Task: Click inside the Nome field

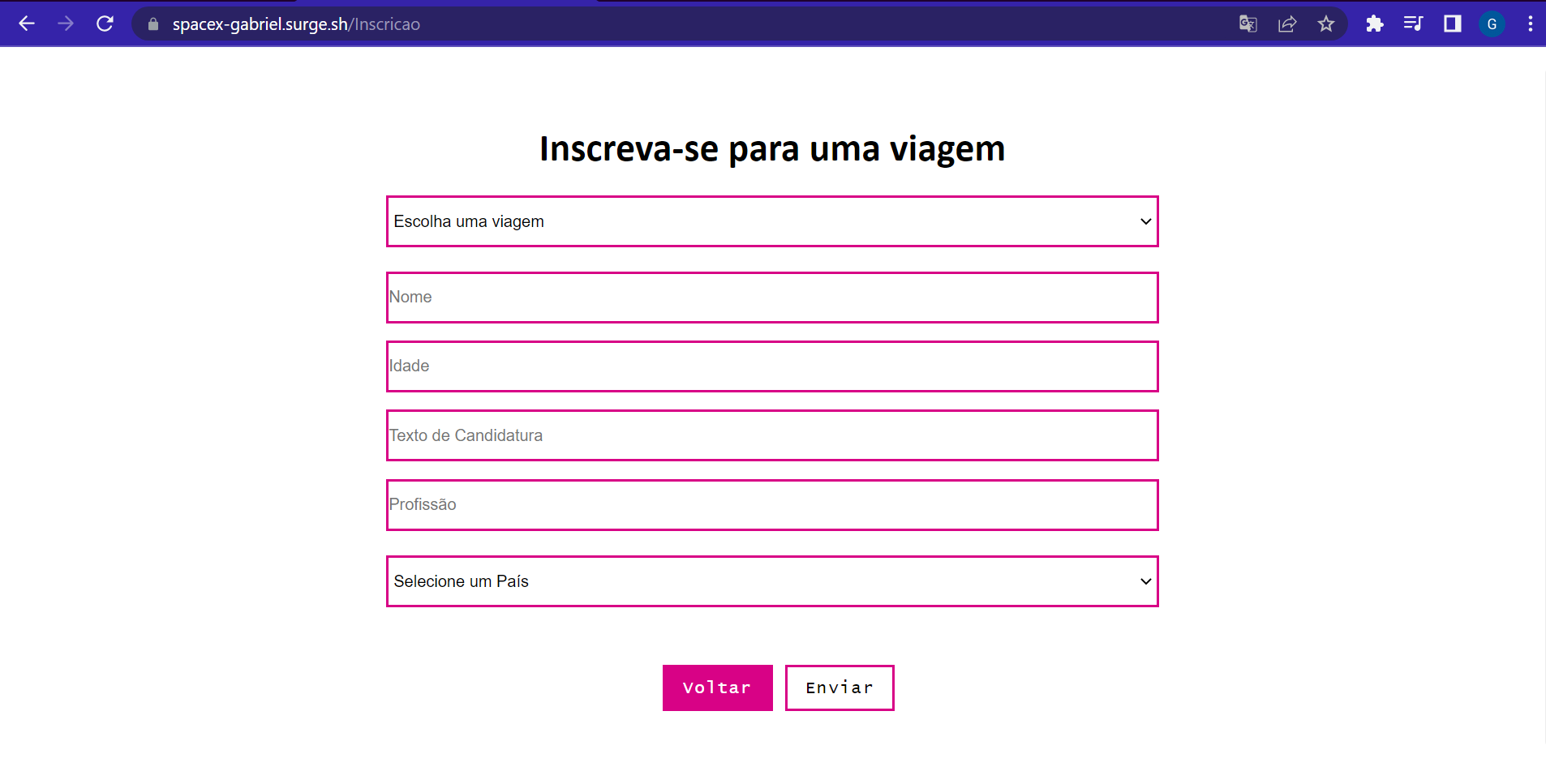Action: (771, 297)
